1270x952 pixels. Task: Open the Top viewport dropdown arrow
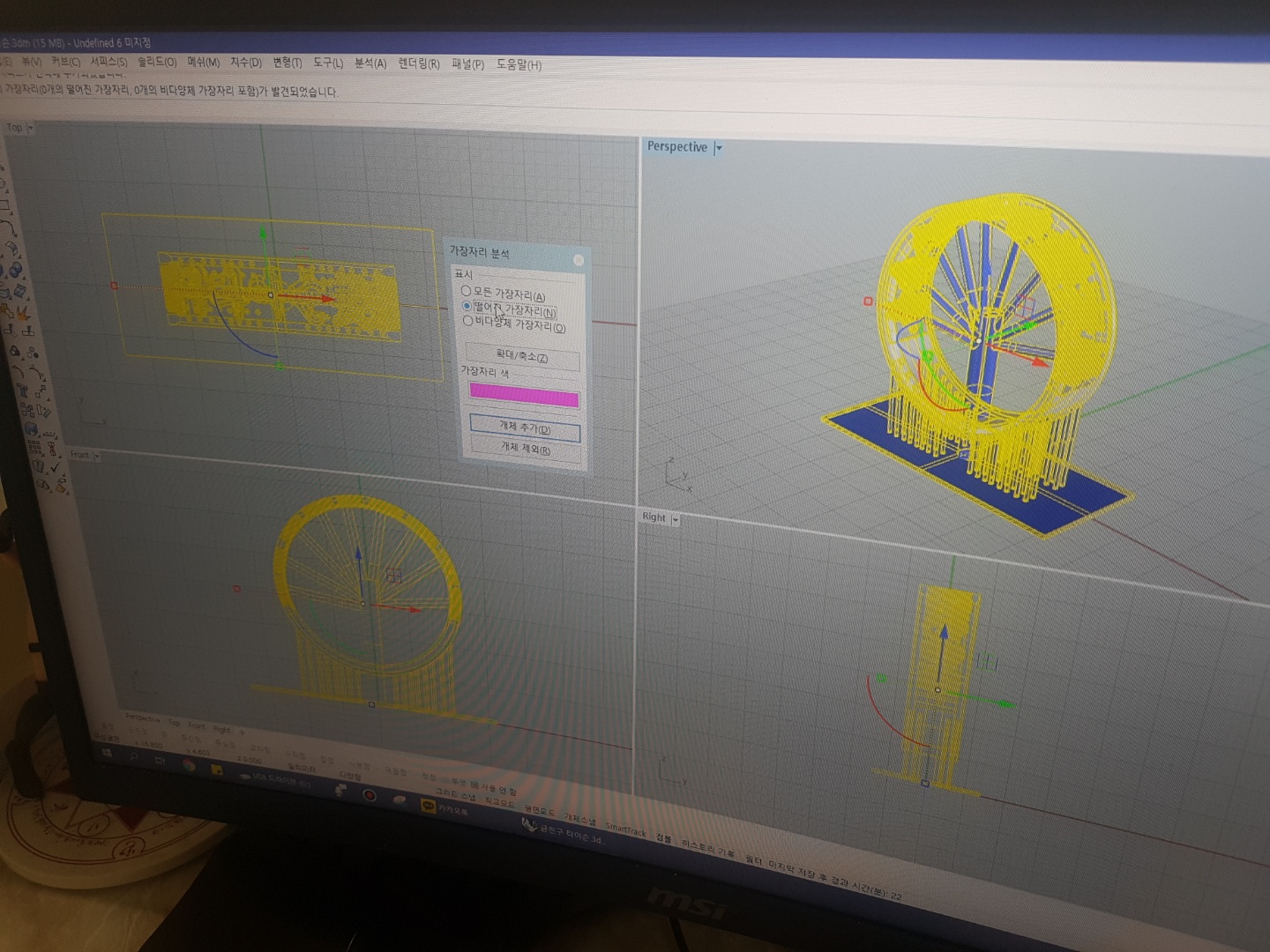[x=31, y=129]
